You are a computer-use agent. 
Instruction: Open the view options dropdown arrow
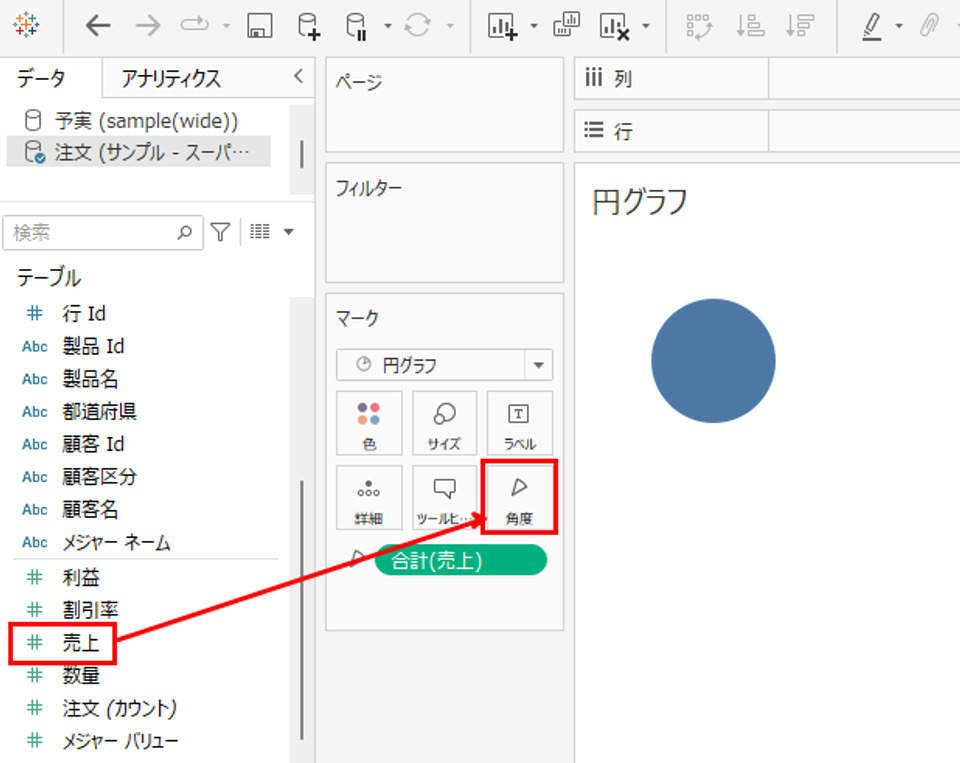tap(288, 232)
